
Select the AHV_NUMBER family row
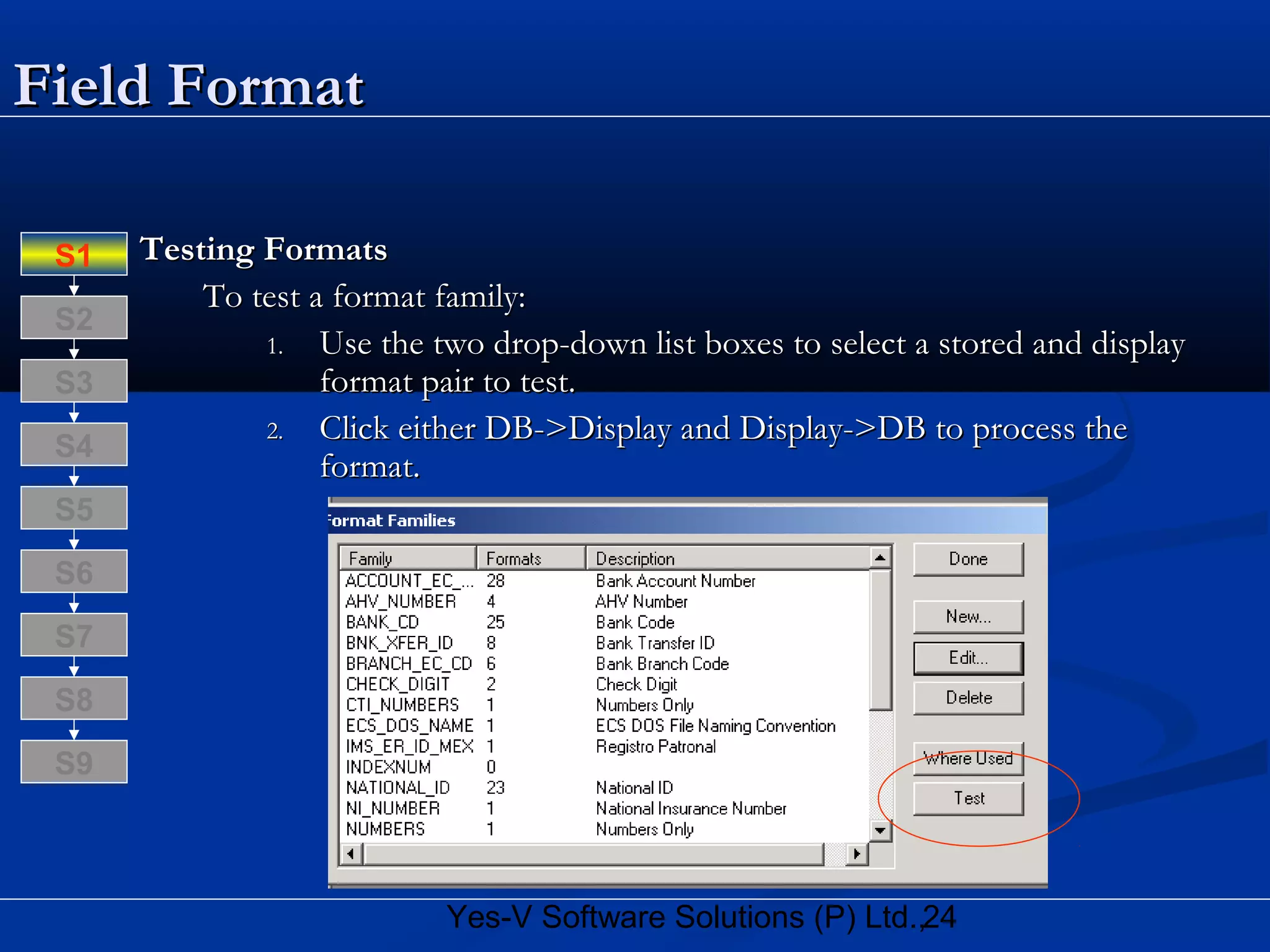pyautogui.click(x=605, y=602)
